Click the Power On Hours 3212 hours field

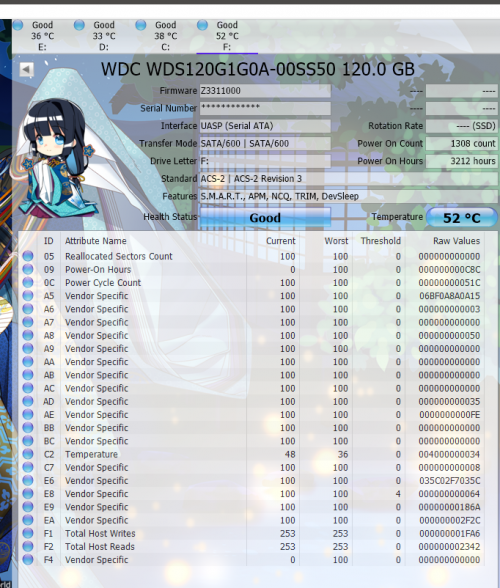[462, 161]
